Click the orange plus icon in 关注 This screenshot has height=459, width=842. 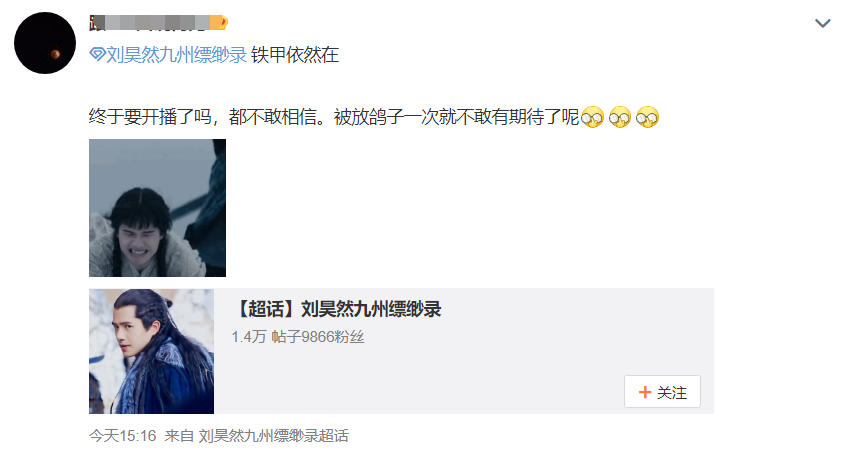click(x=644, y=392)
